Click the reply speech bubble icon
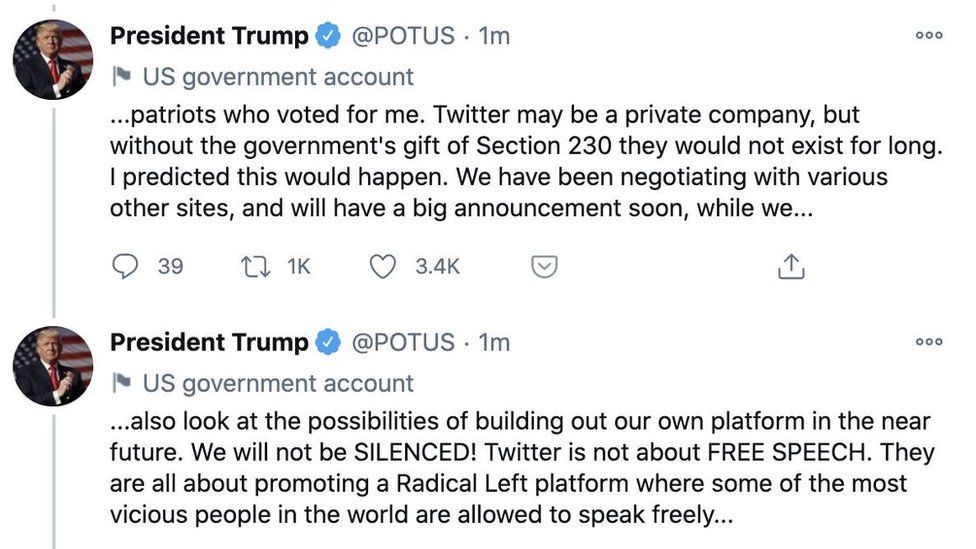The image size is (976, 549). coord(125,267)
